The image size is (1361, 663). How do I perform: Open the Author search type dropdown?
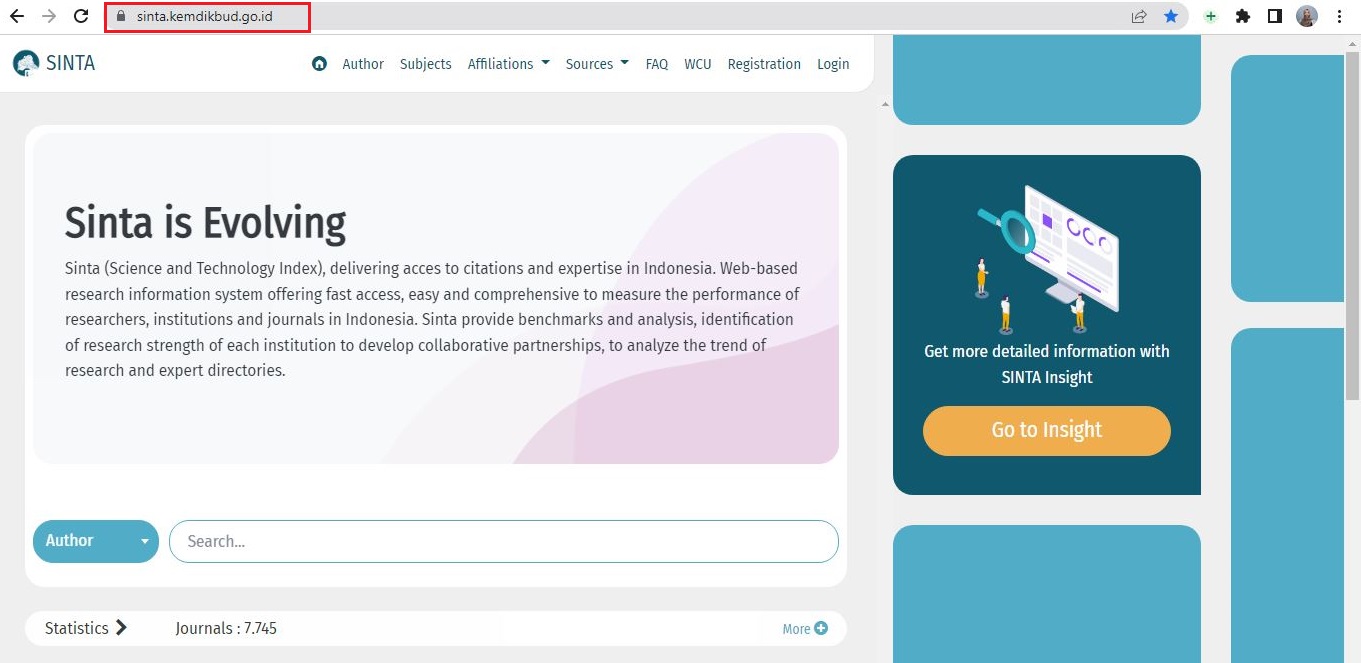coord(96,541)
